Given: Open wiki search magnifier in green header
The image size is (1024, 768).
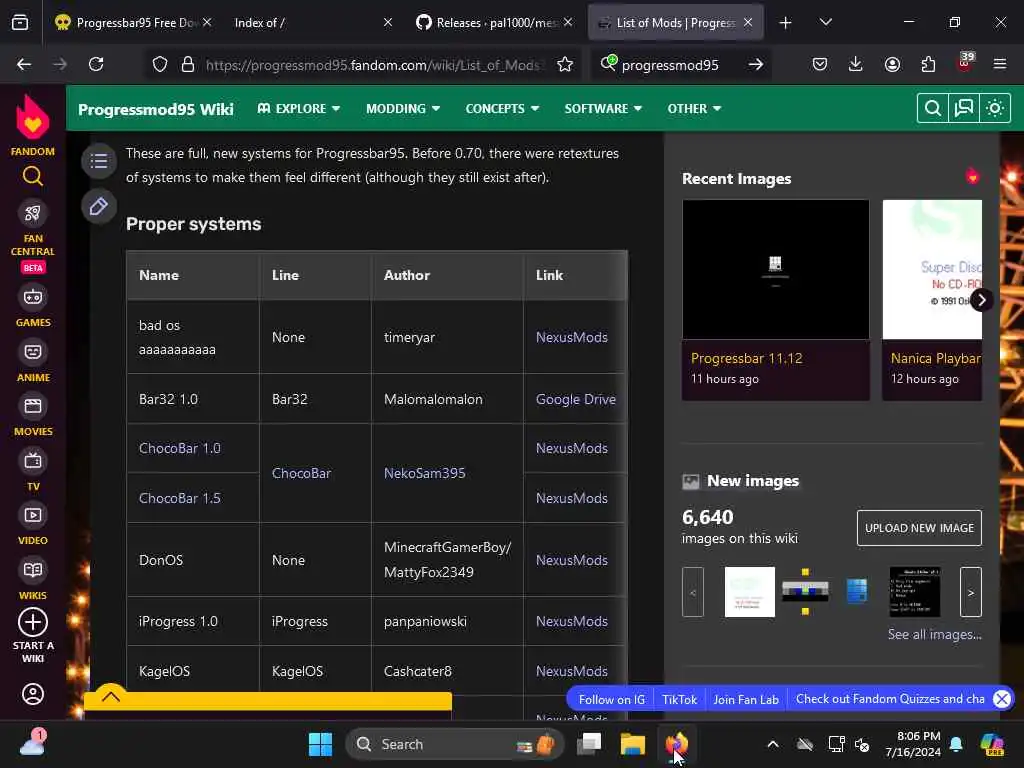Looking at the screenshot, I should pos(933,108).
